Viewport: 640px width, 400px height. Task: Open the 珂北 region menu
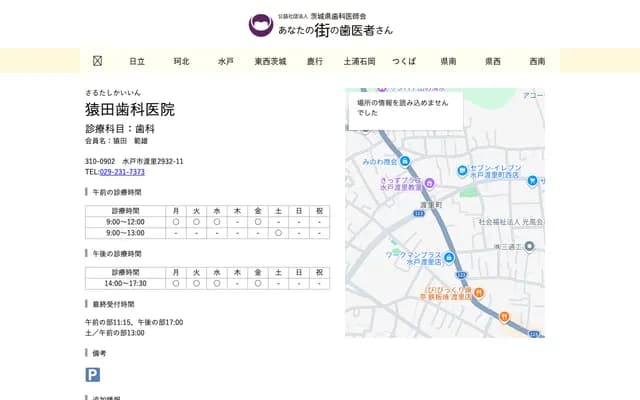point(182,61)
